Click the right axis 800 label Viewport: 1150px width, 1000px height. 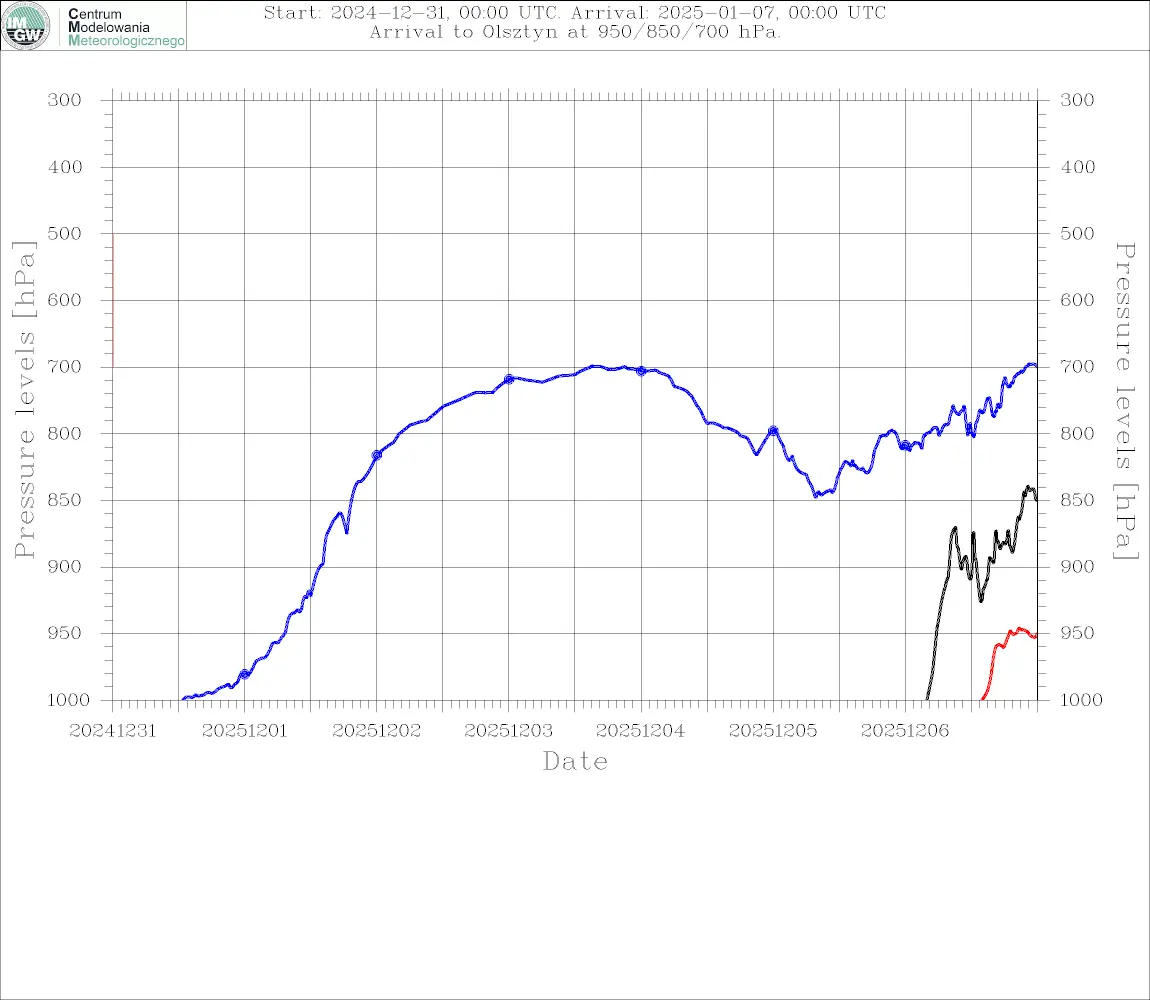tap(1077, 434)
